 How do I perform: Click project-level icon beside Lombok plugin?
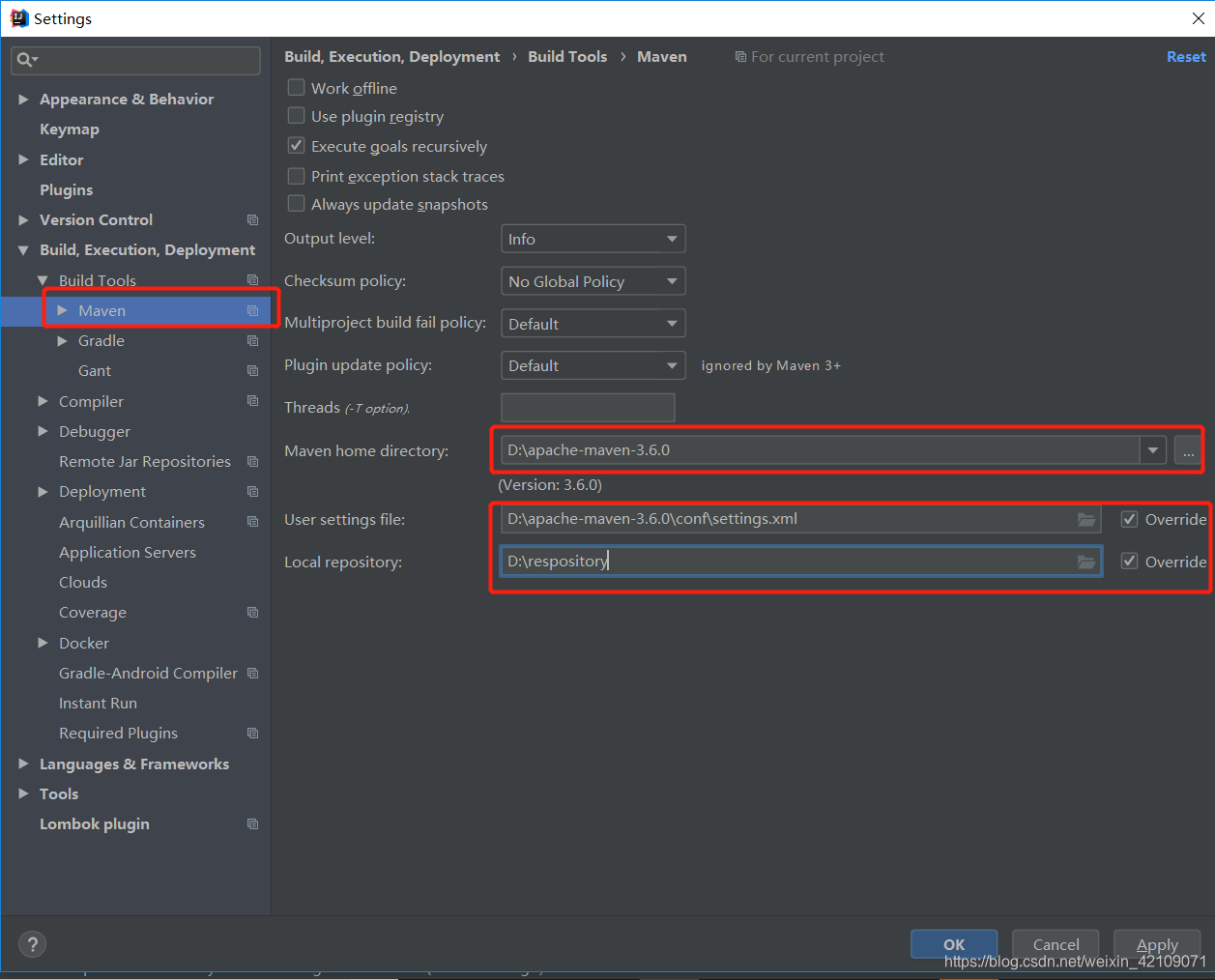pos(252,824)
